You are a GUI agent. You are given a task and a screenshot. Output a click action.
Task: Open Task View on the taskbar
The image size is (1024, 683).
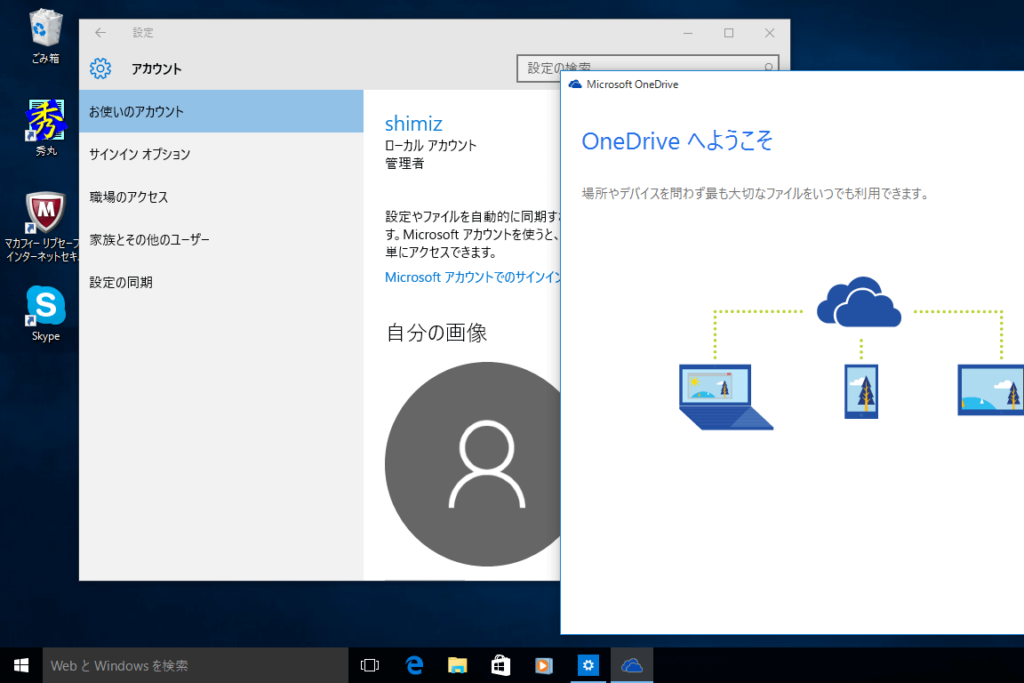click(370, 665)
